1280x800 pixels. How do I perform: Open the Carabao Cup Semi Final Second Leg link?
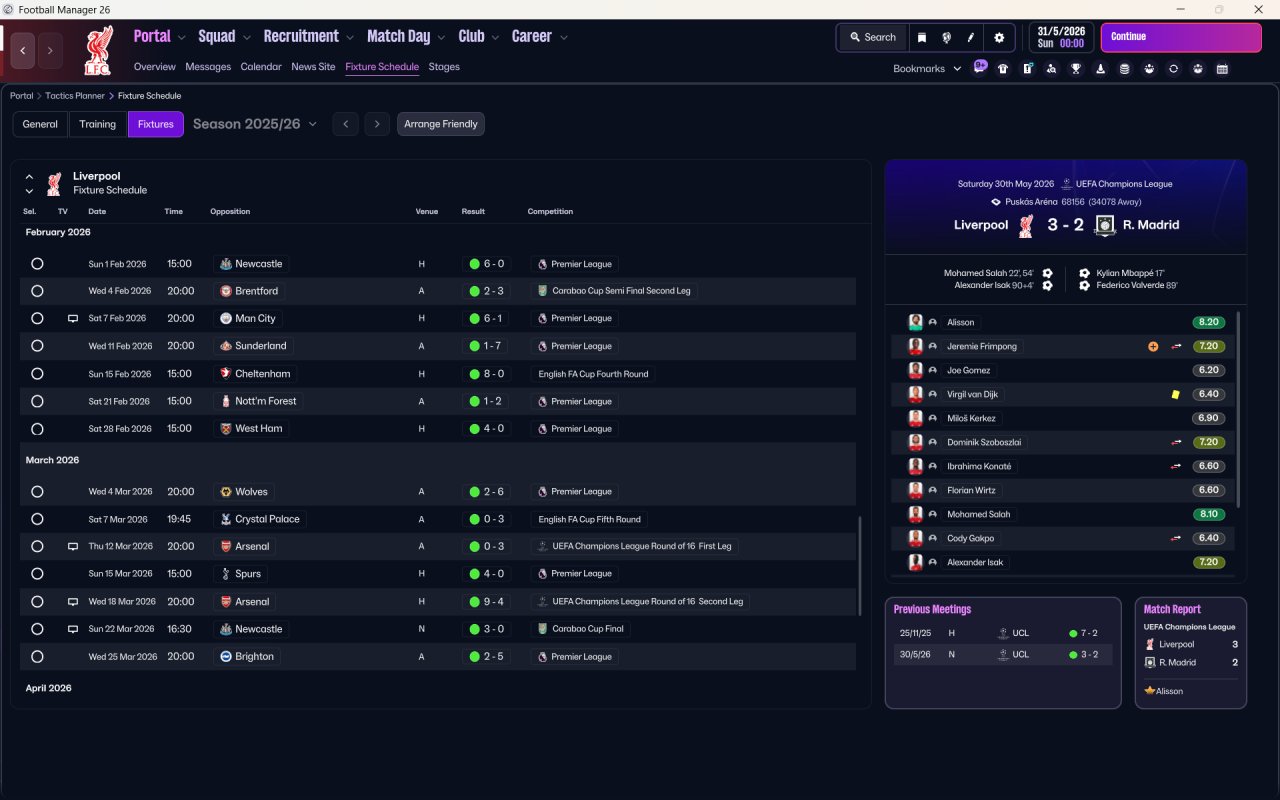(x=613, y=291)
